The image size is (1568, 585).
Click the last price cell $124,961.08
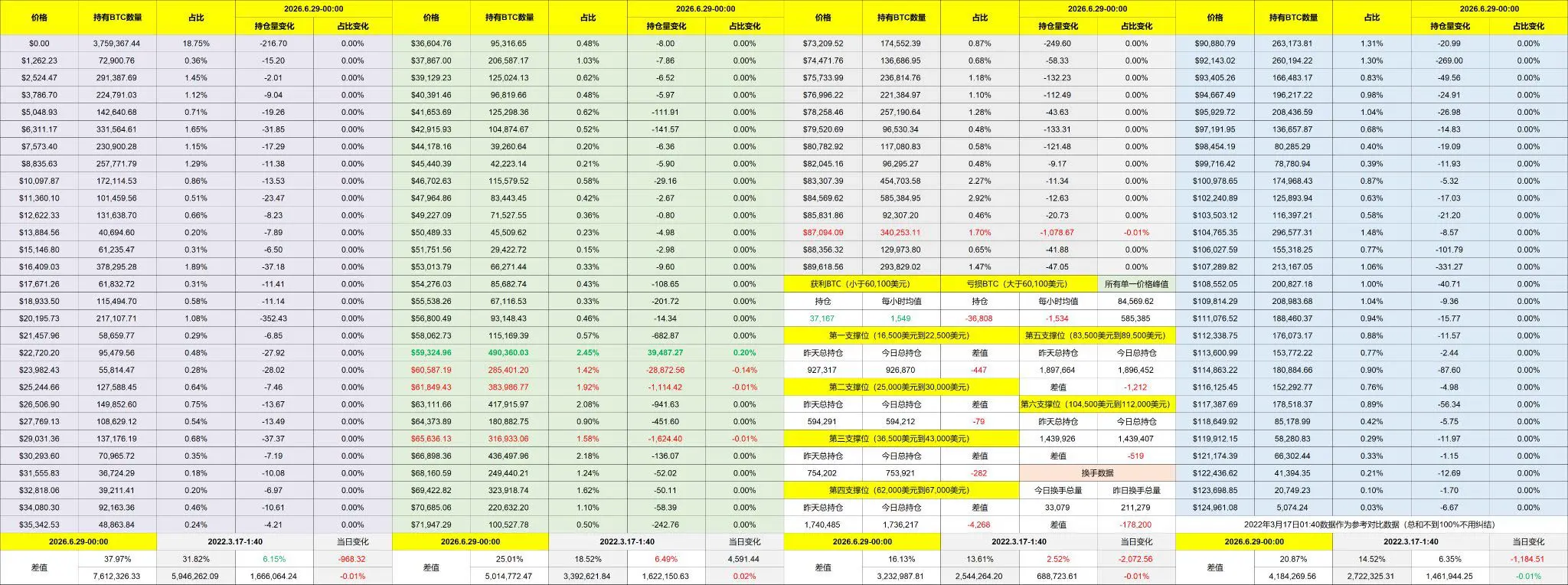[1215, 508]
